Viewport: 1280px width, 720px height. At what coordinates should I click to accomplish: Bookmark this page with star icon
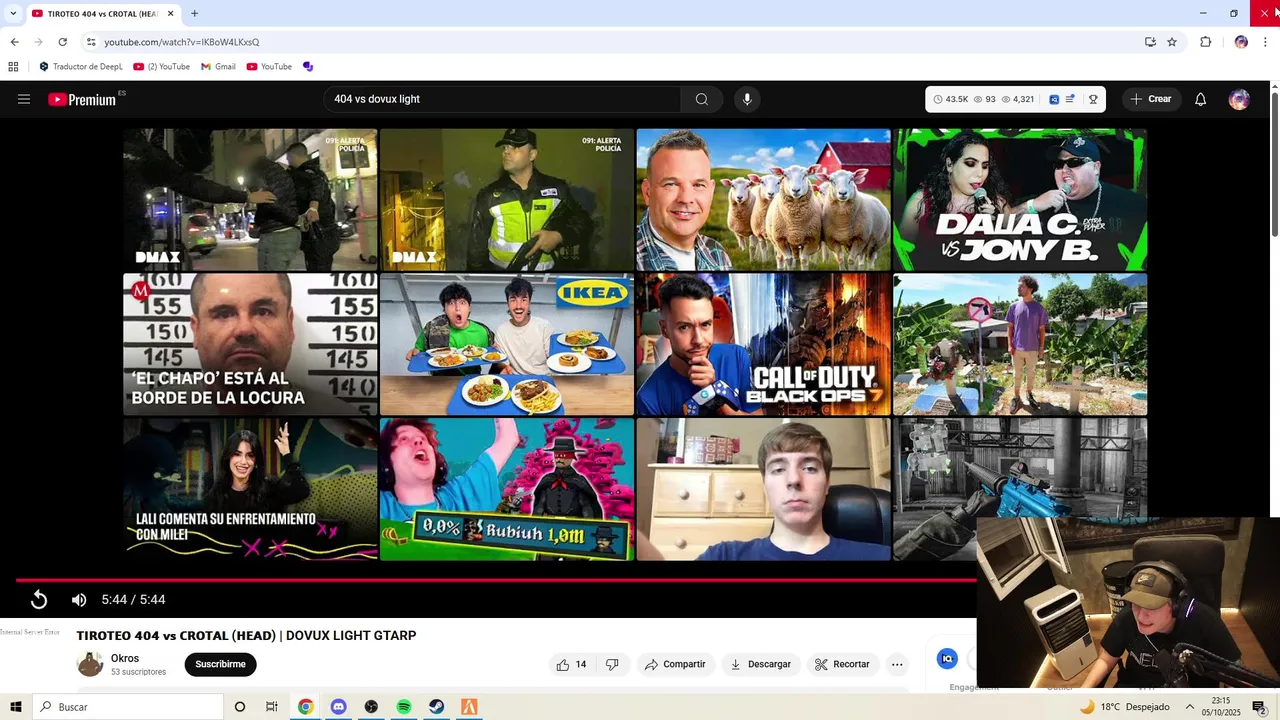pos(1172,42)
